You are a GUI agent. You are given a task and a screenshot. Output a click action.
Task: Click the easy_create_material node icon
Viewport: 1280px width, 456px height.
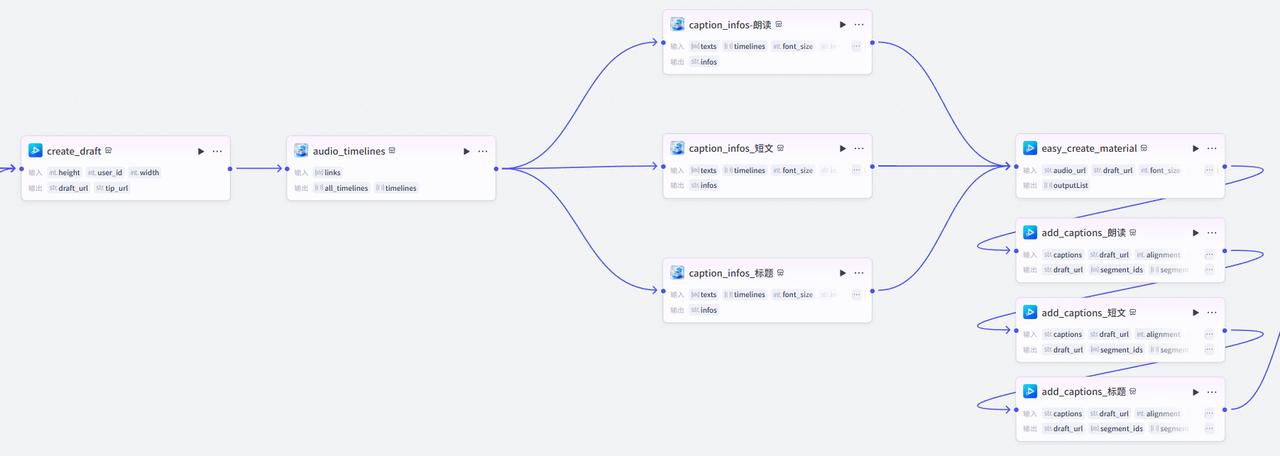pyautogui.click(x=1030, y=148)
